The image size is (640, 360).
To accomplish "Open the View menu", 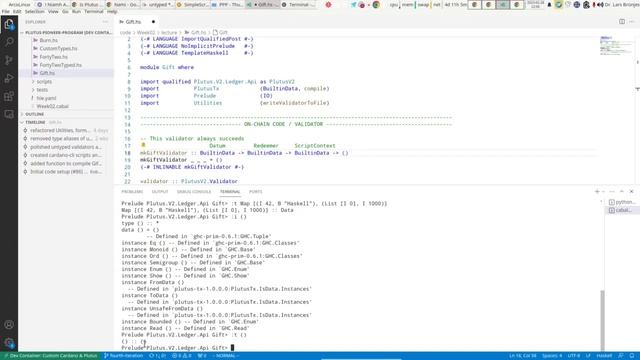I will click(x=53, y=11).
